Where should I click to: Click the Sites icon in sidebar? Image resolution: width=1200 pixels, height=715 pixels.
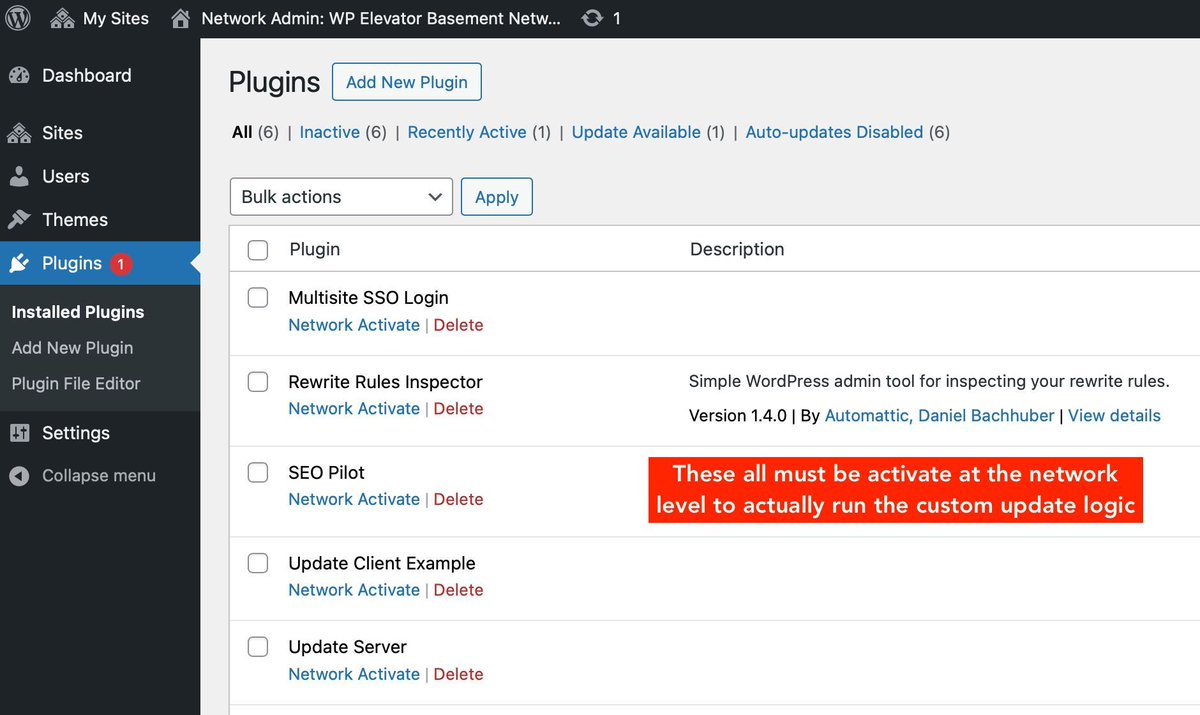click(x=19, y=133)
